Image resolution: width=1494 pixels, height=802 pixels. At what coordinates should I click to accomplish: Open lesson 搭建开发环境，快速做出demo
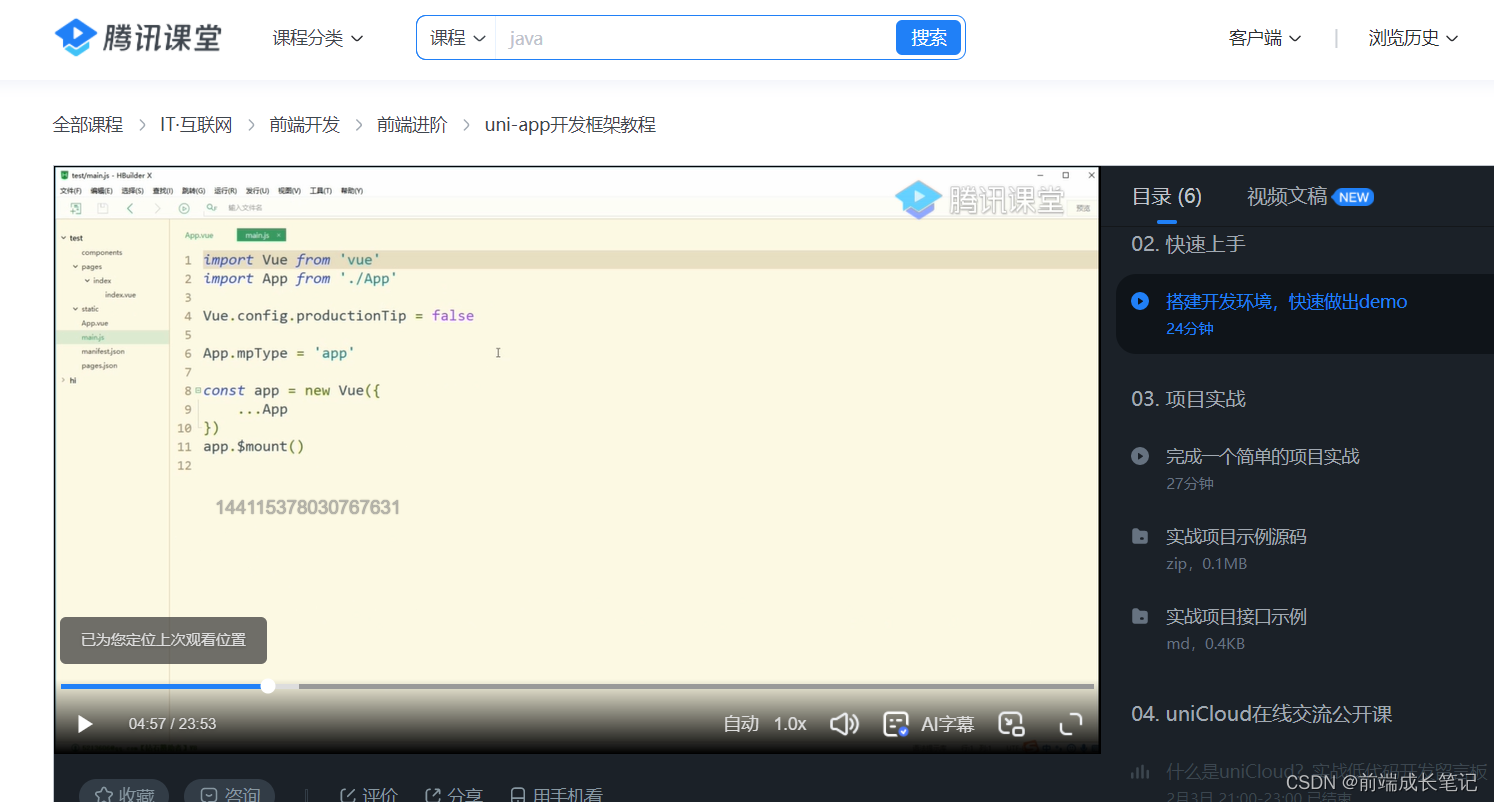click(x=1286, y=301)
